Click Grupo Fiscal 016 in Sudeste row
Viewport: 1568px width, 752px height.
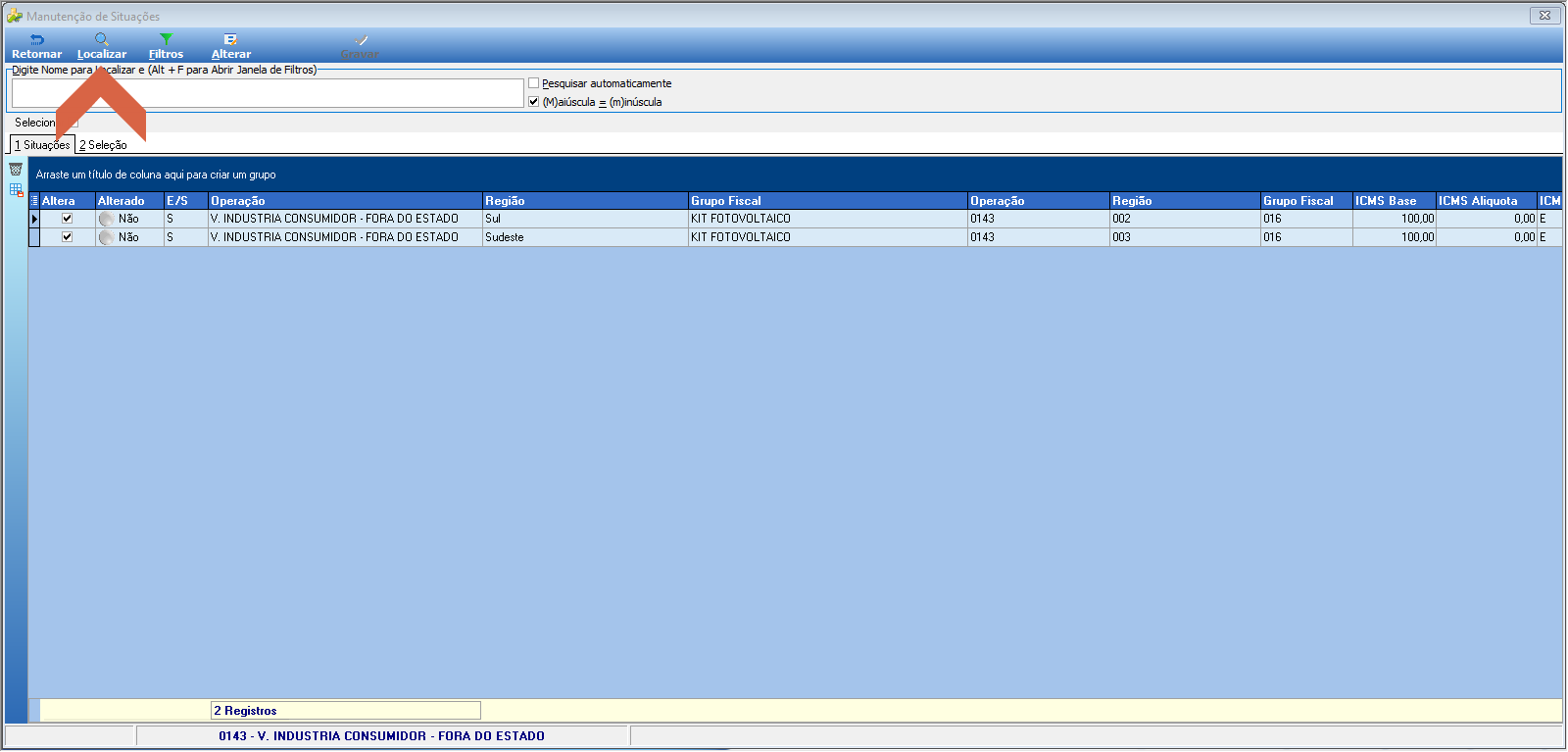[1306, 237]
